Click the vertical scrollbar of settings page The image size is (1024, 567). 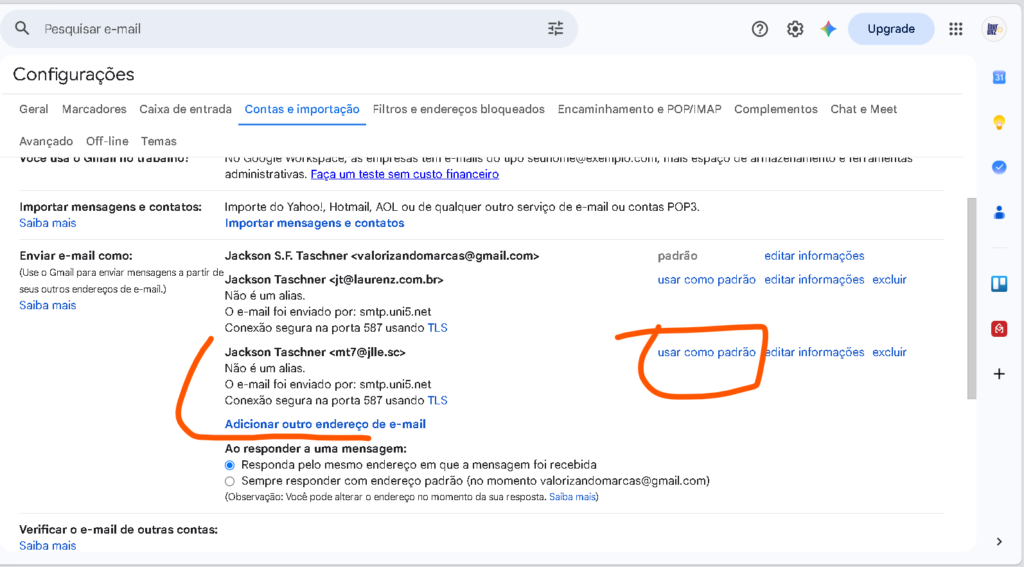[972, 298]
